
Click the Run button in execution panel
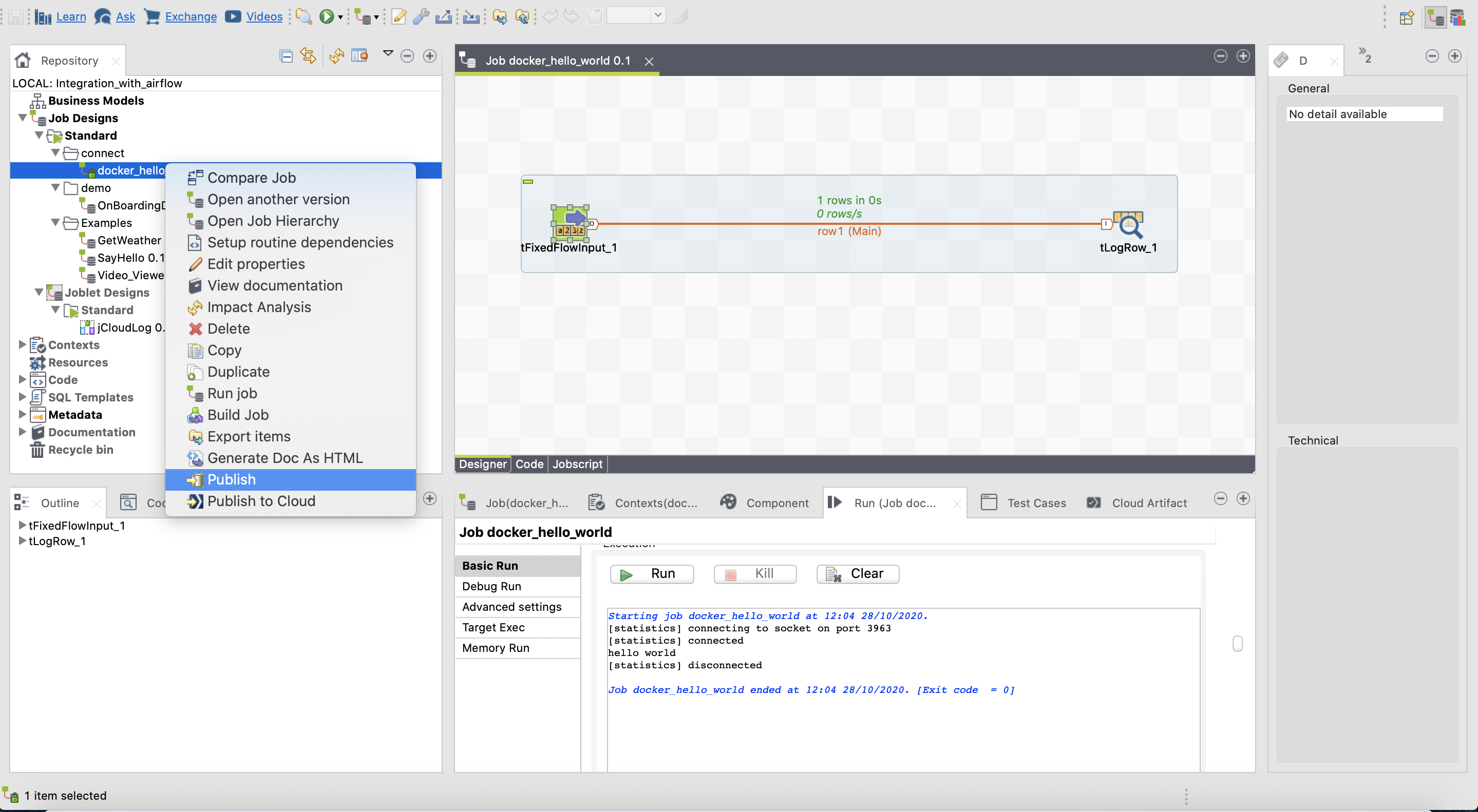(x=650, y=573)
